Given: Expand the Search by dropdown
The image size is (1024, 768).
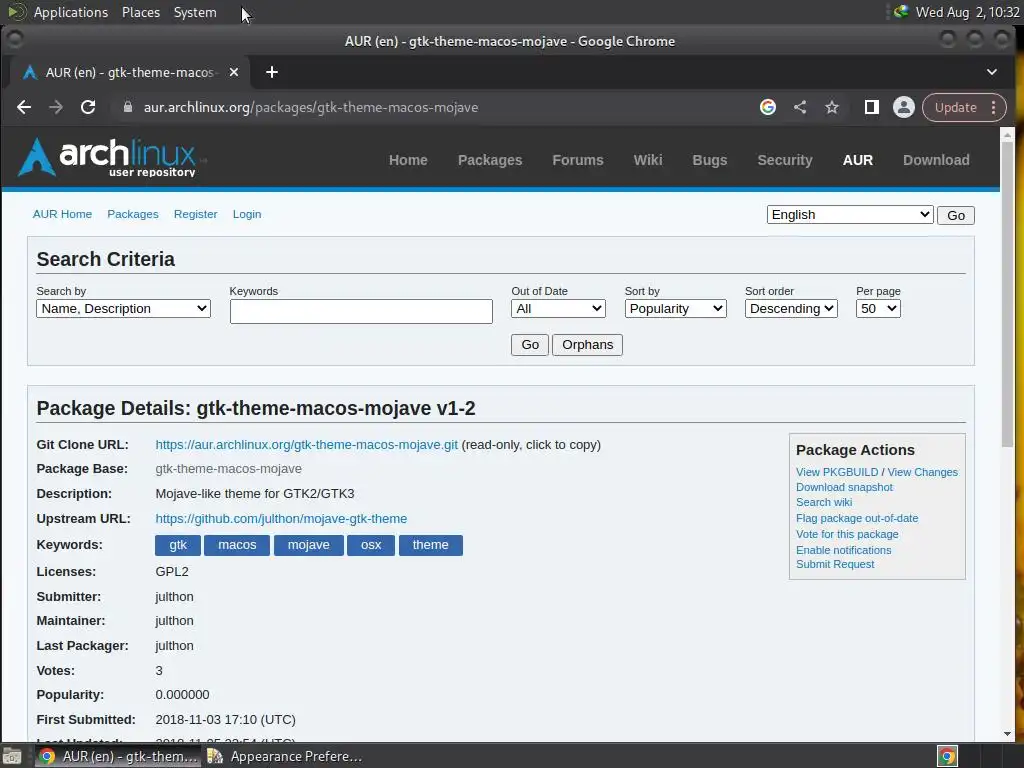Looking at the screenshot, I should click(123, 309).
